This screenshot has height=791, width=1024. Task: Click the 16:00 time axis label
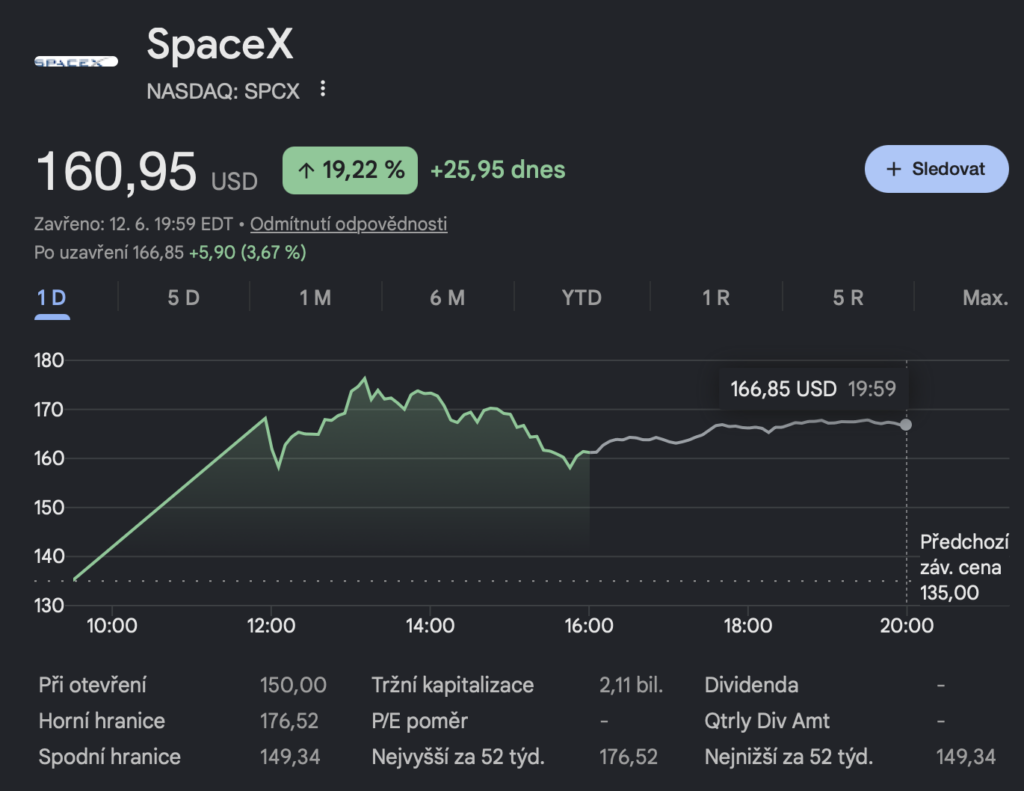588,626
